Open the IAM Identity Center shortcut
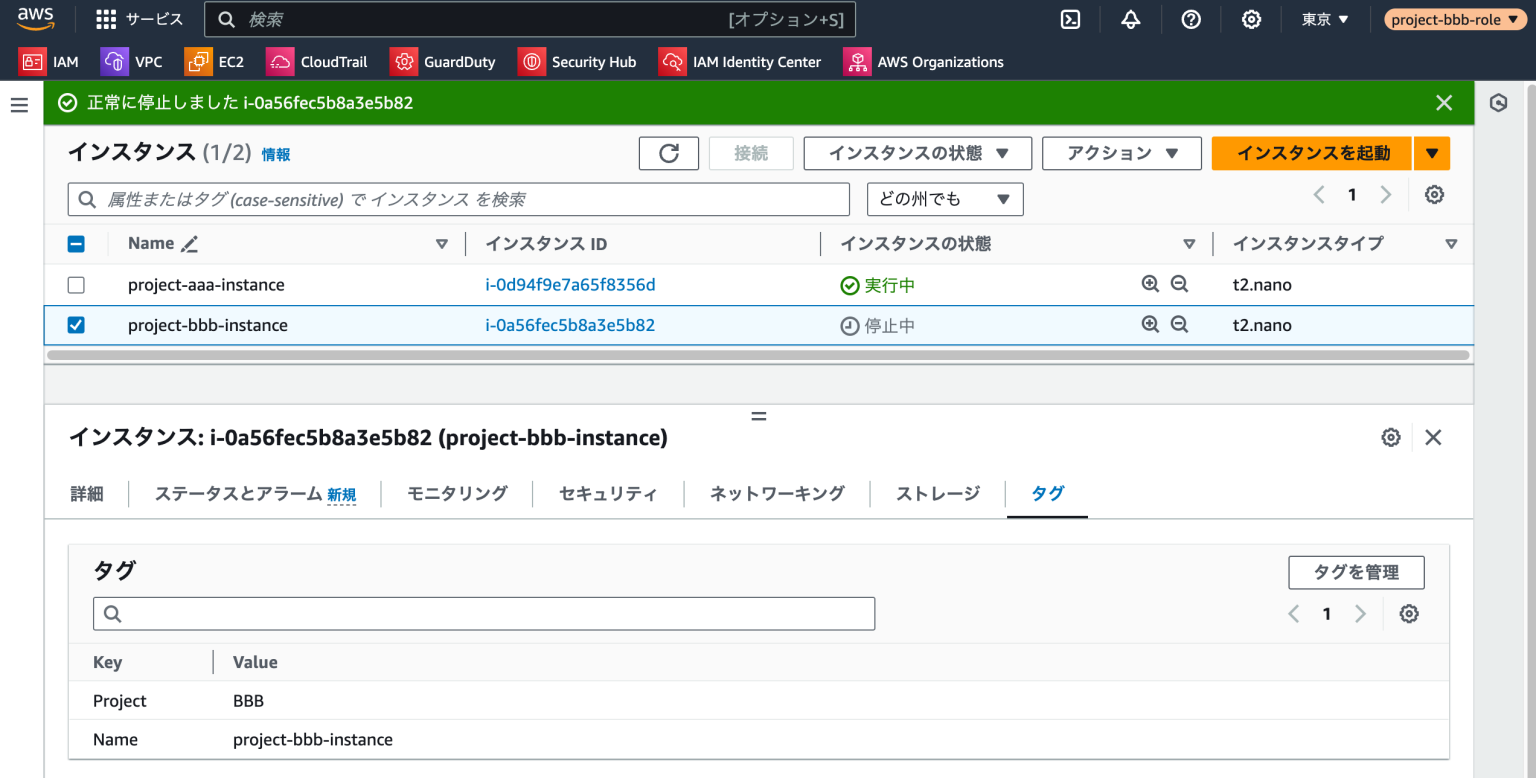Image resolution: width=1536 pixels, height=778 pixels. click(x=740, y=61)
